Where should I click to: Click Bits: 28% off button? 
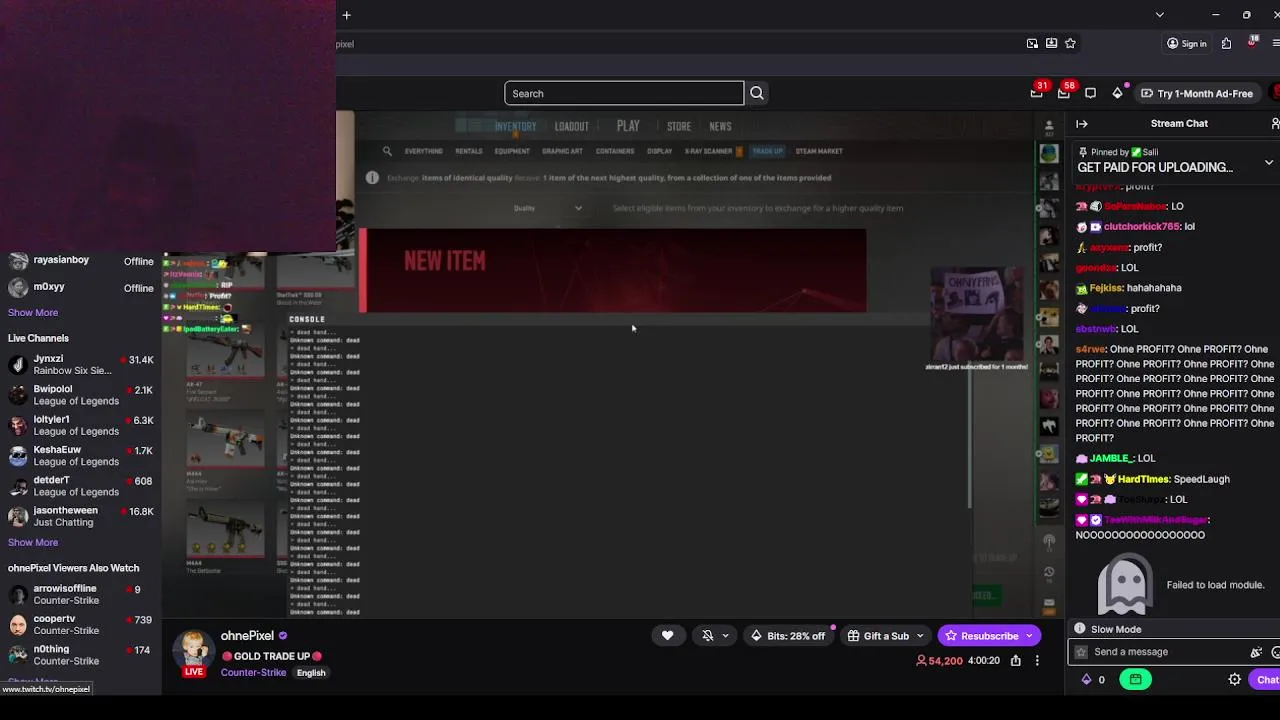point(788,636)
